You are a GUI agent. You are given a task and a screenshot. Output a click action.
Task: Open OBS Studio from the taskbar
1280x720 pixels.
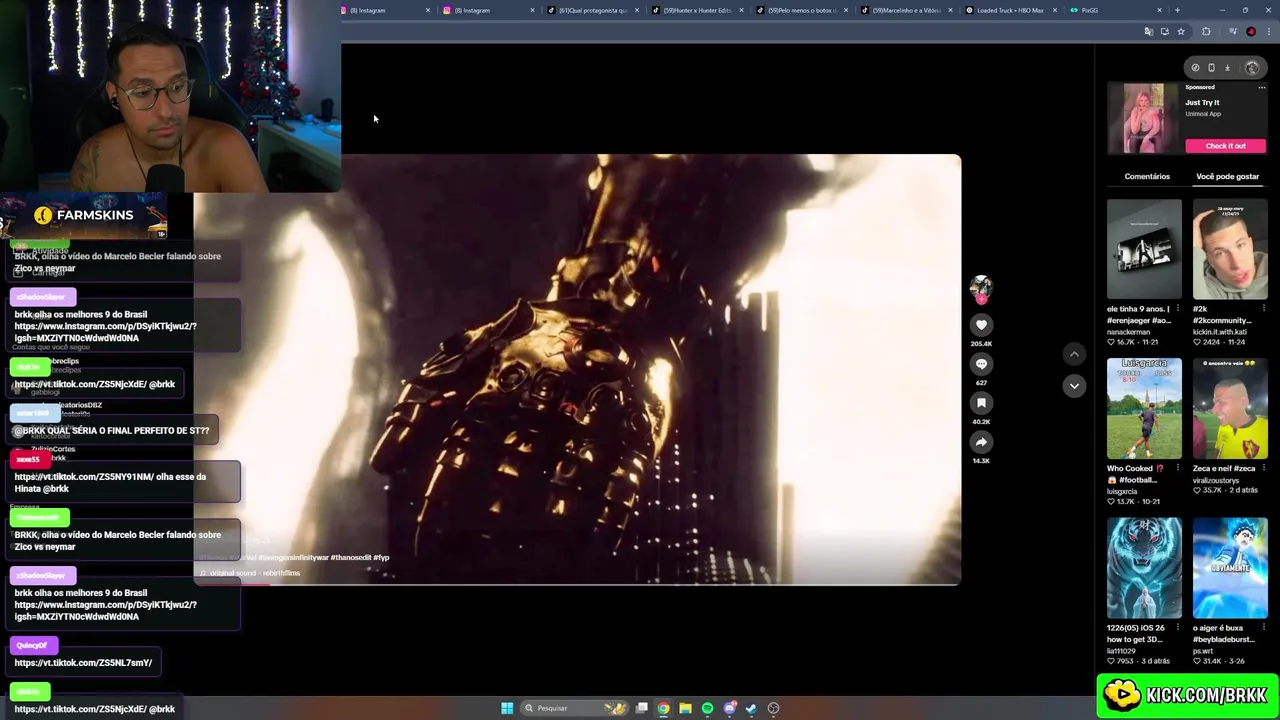(773, 708)
